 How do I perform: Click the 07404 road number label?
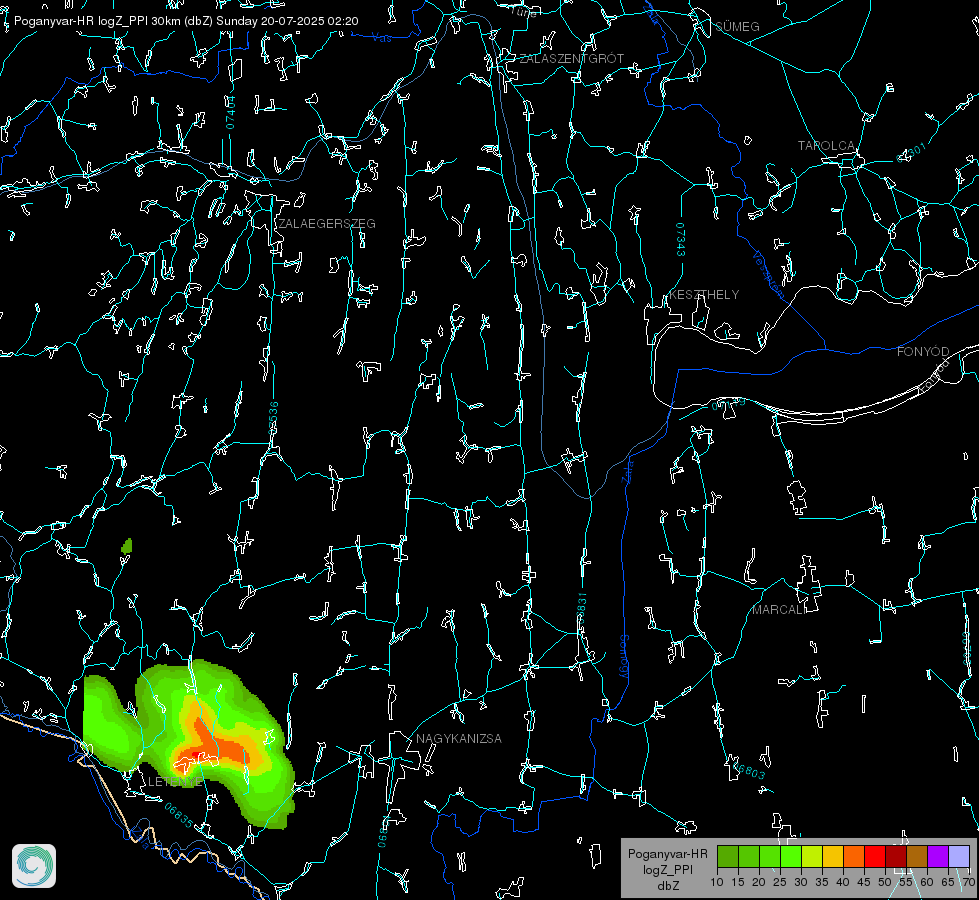[x=230, y=112]
